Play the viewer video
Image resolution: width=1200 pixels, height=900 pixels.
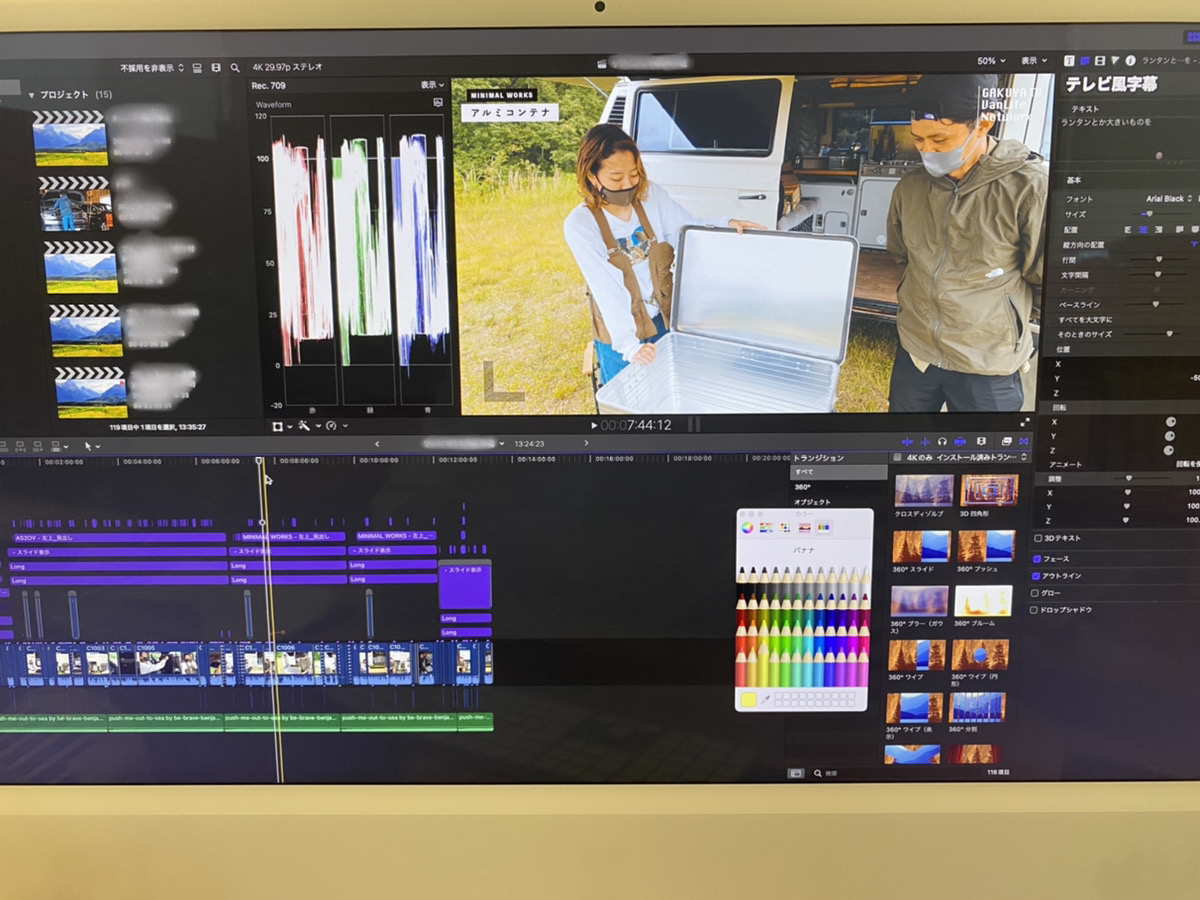pos(594,425)
